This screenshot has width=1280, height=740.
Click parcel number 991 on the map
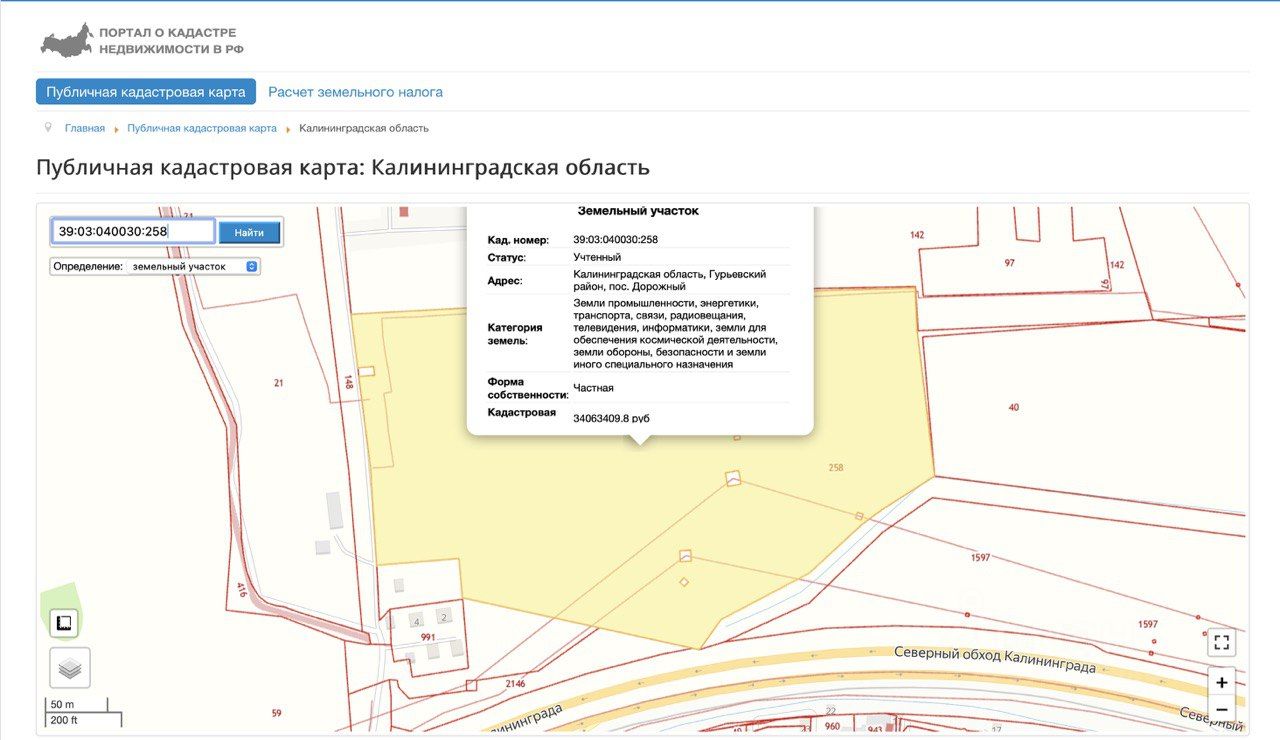428,637
